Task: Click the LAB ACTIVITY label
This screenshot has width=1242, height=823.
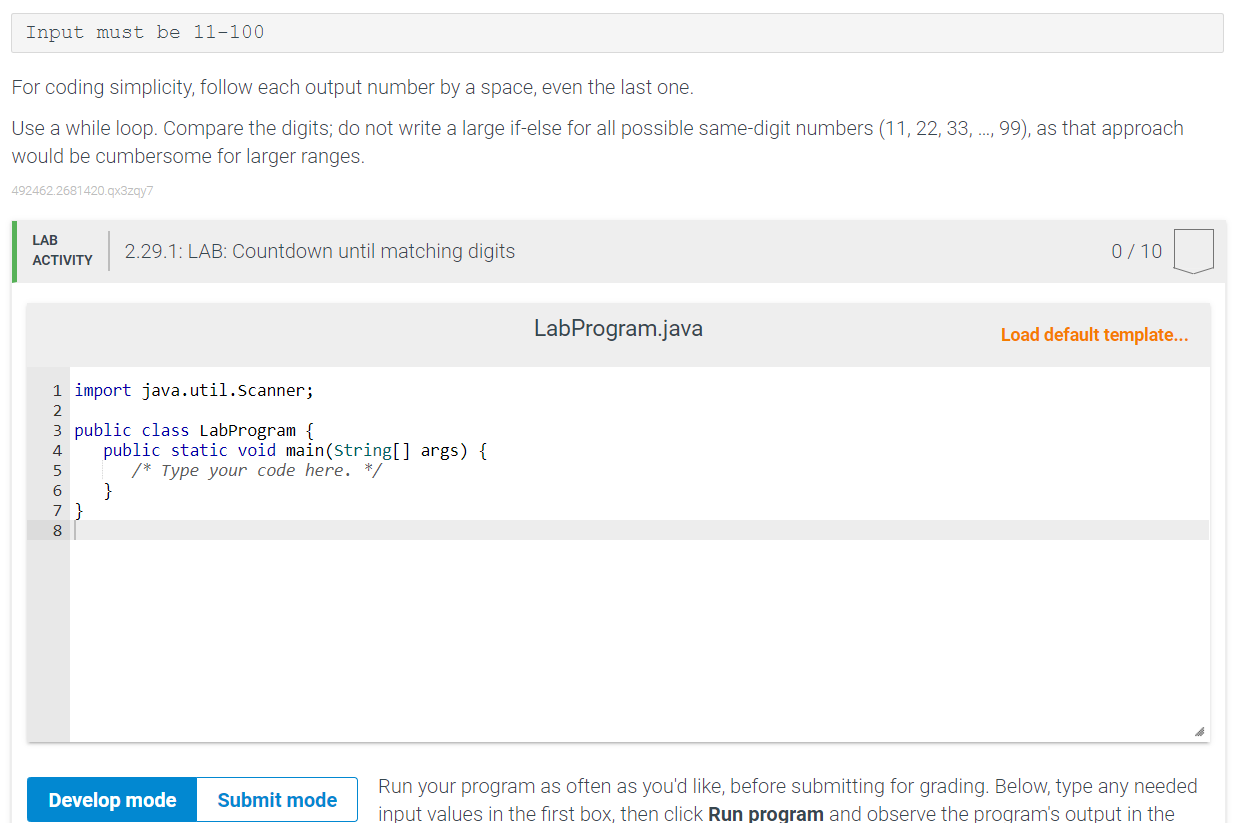Action: click(62, 249)
